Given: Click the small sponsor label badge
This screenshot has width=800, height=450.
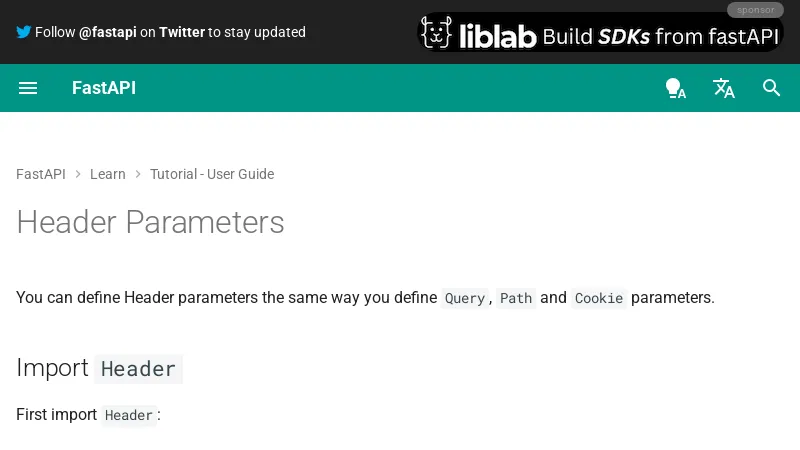Looking at the screenshot, I should click(755, 10).
